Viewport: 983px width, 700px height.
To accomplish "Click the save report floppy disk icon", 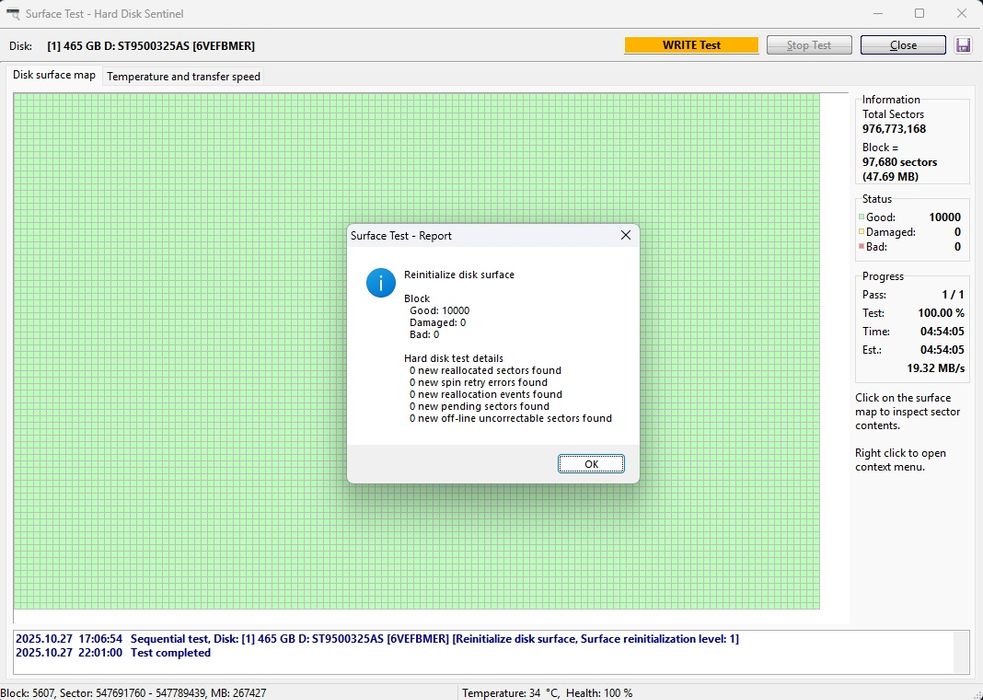I will point(964,45).
